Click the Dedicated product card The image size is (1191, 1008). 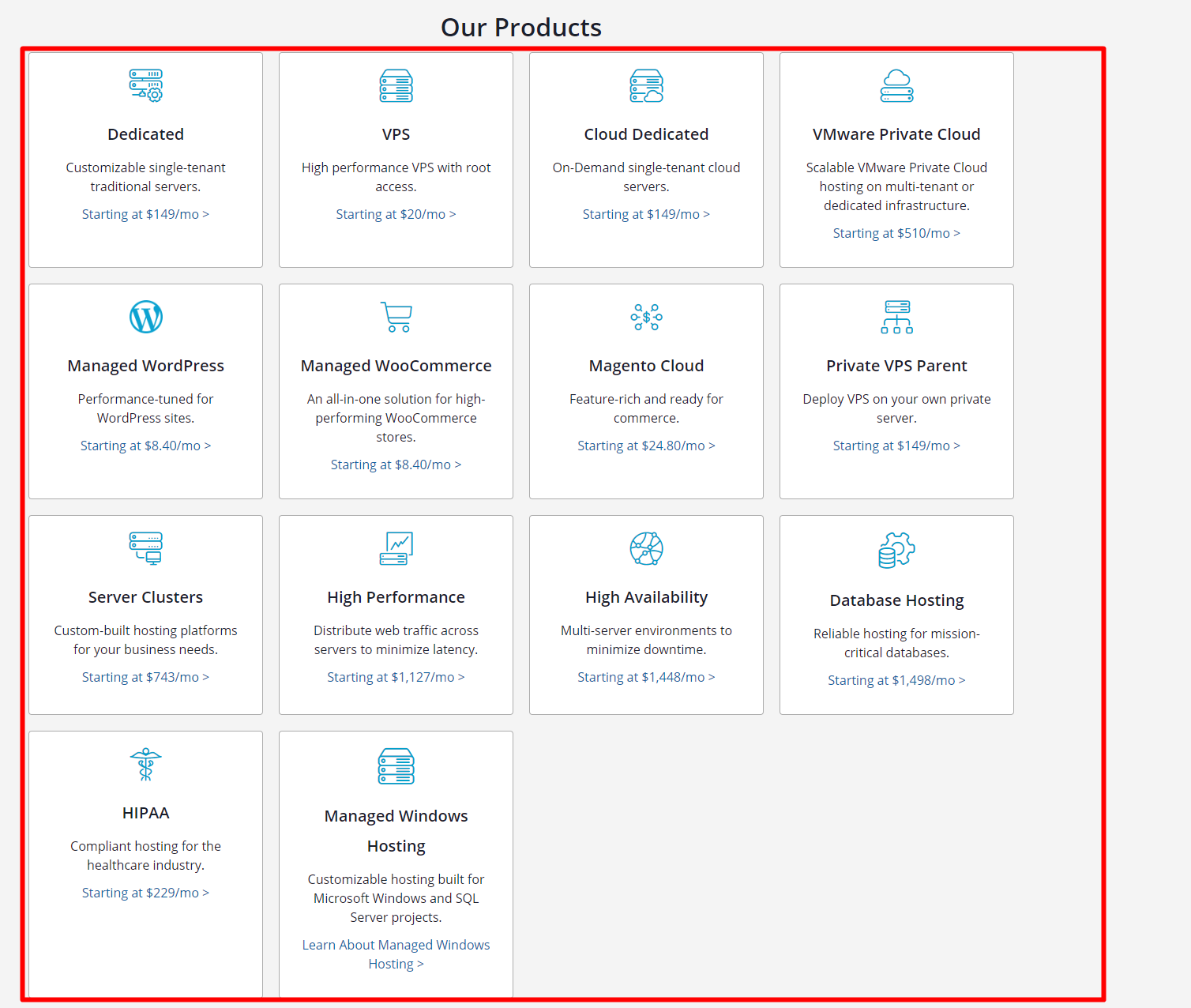145,160
